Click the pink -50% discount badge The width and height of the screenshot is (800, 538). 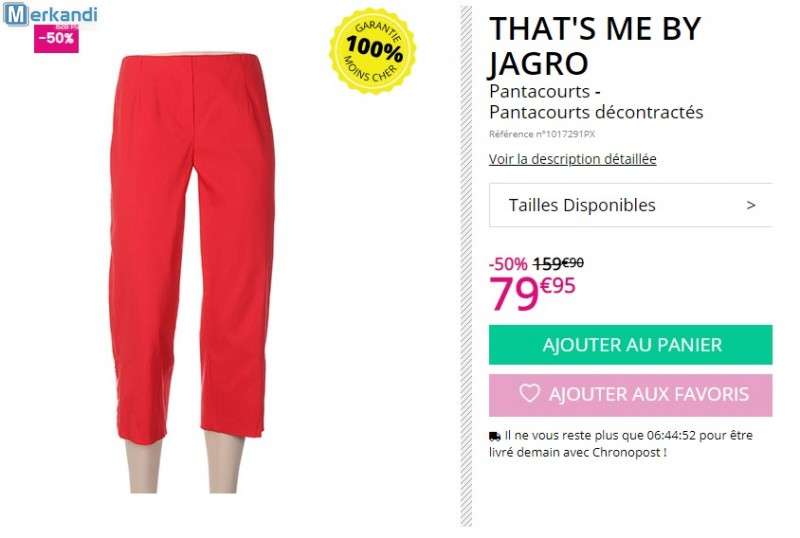[56, 39]
